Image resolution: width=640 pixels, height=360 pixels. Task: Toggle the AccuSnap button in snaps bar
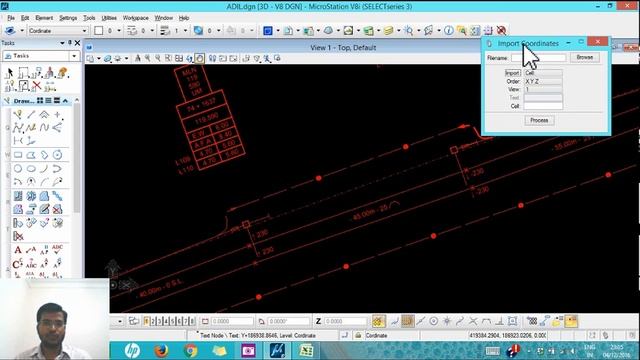click(x=378, y=321)
